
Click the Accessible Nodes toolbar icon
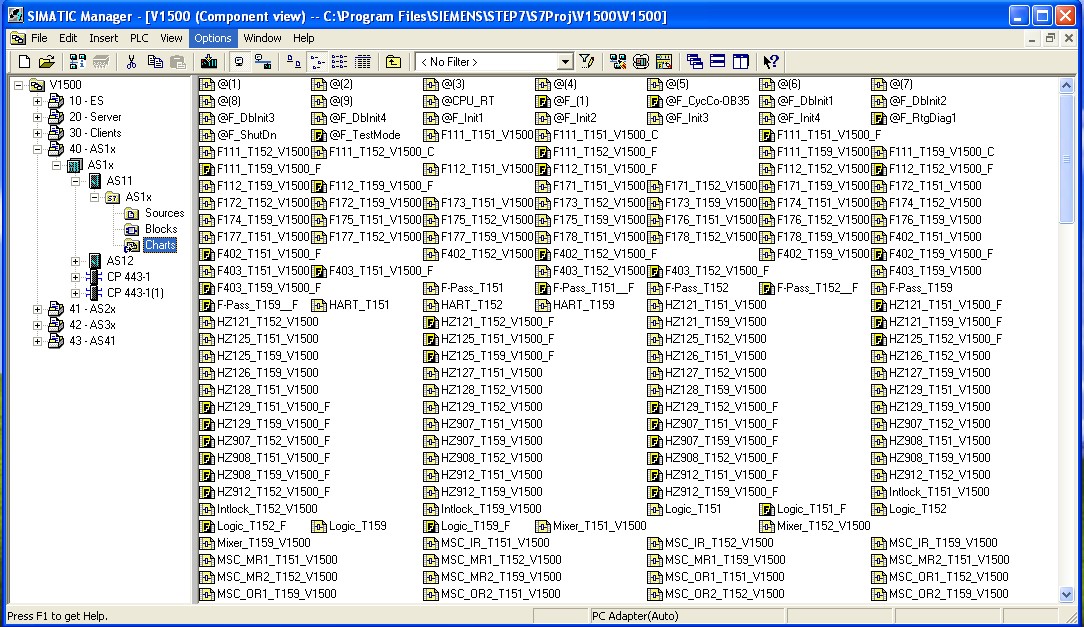point(77,62)
